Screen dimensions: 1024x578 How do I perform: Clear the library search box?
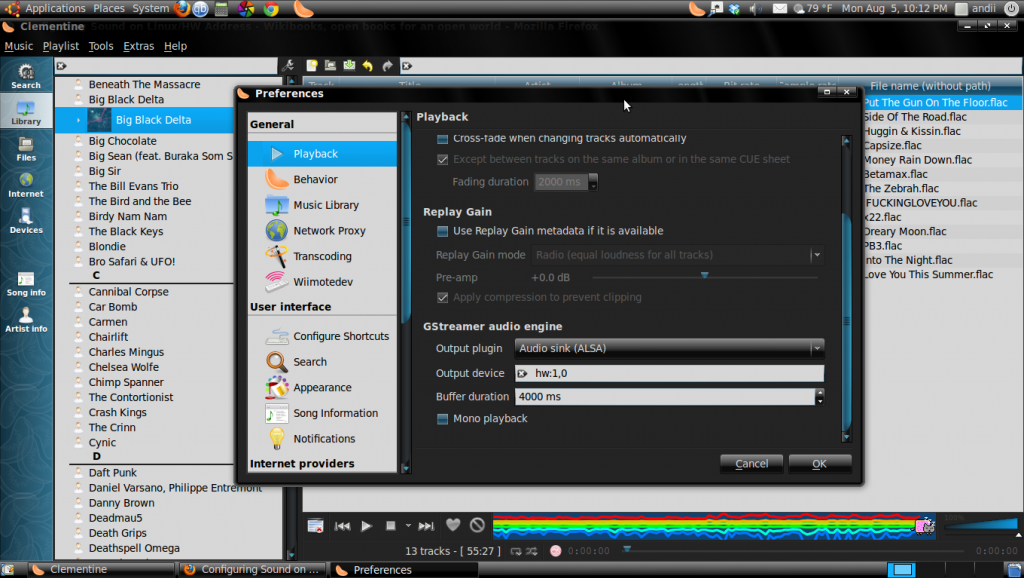tap(61, 66)
